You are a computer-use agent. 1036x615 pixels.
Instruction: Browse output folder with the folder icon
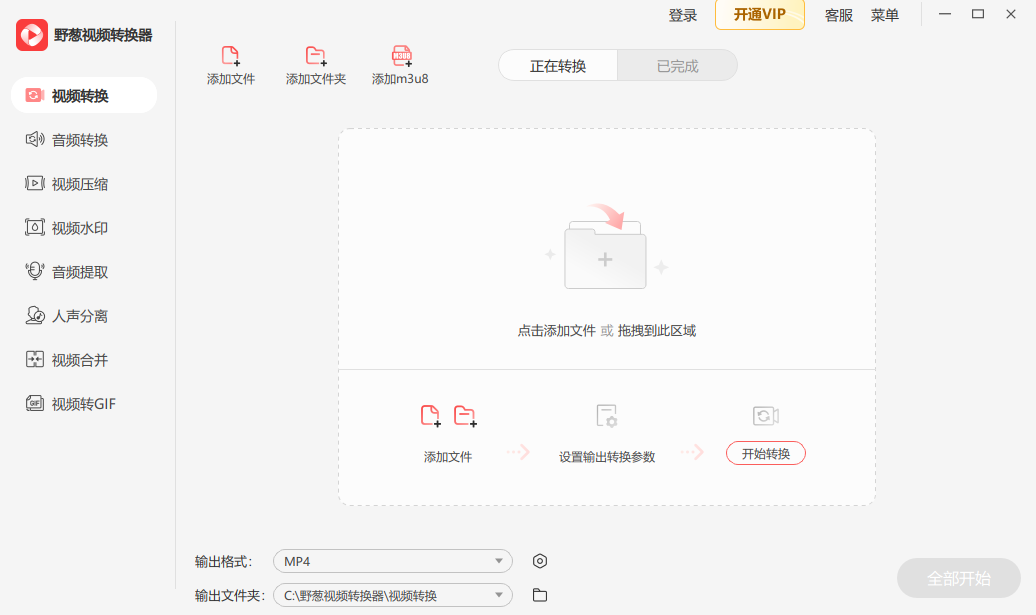tap(539, 595)
